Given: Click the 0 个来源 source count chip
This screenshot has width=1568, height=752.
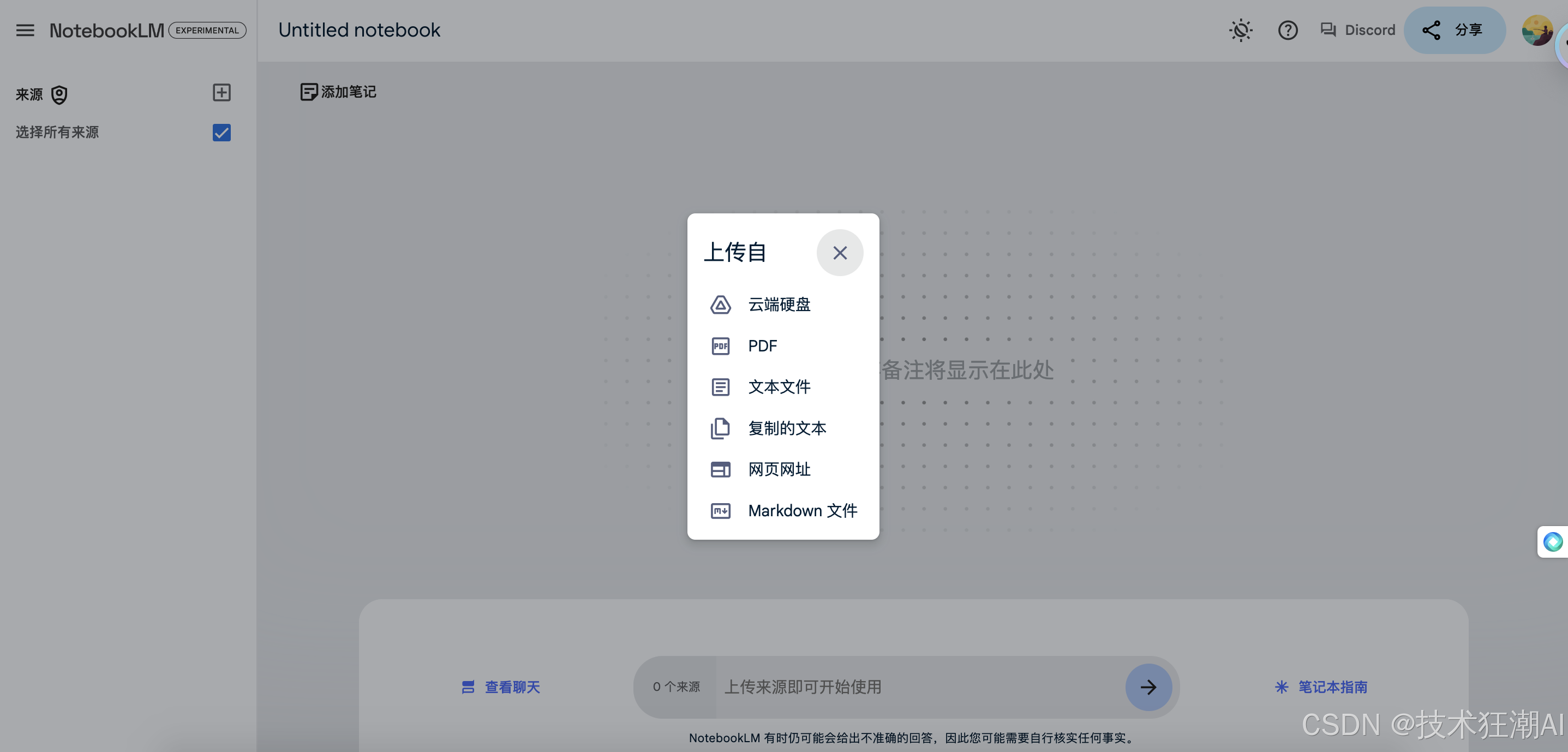Looking at the screenshot, I should 675,687.
